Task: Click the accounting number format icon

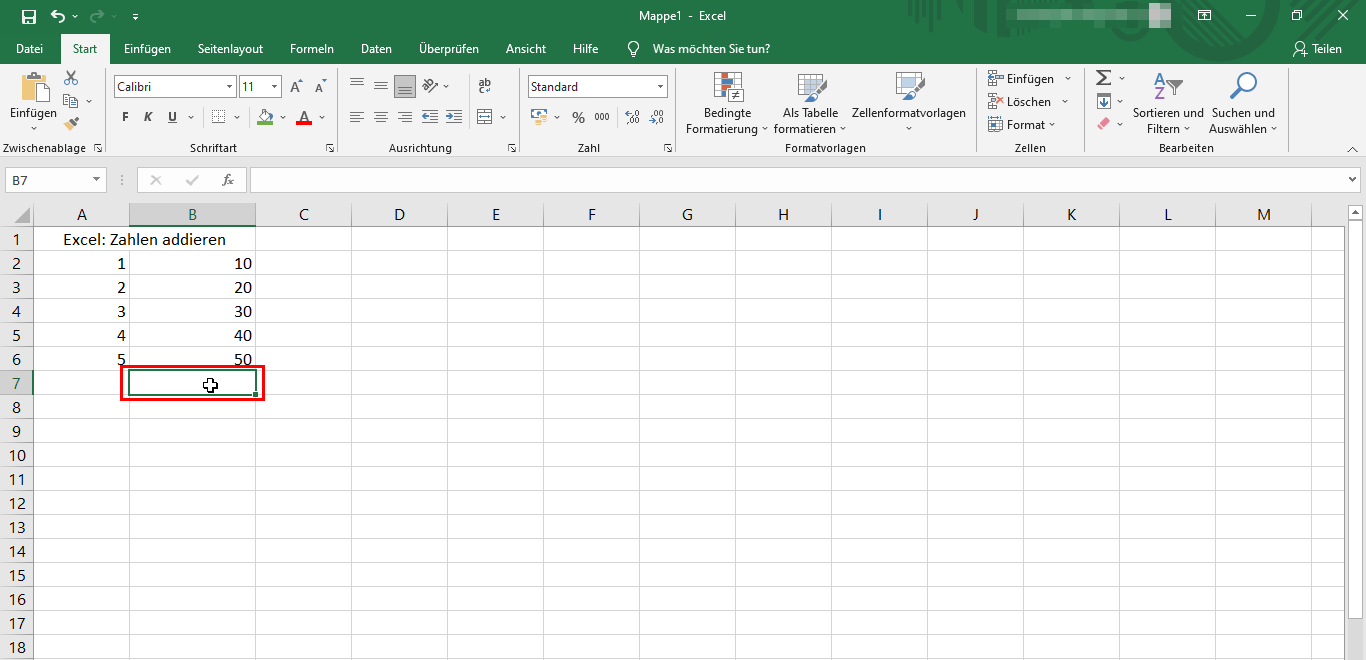Action: click(539, 117)
